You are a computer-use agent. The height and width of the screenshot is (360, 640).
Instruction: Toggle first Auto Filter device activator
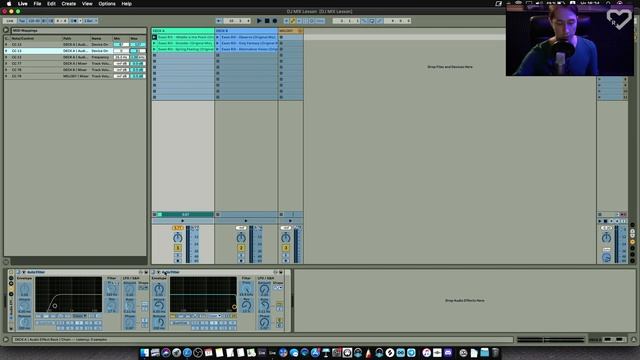[x=18, y=272]
